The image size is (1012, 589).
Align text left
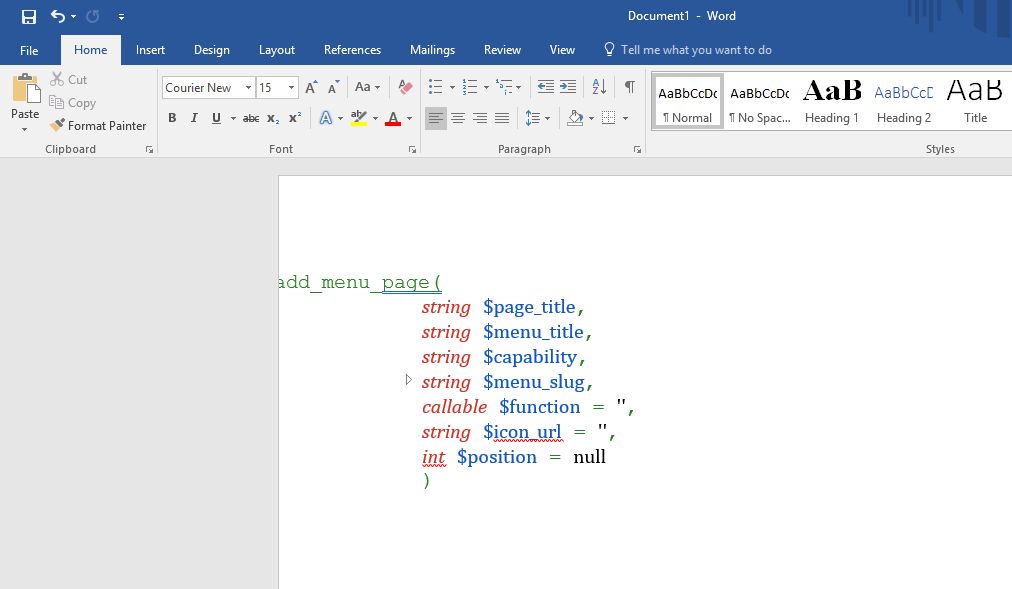click(x=436, y=118)
